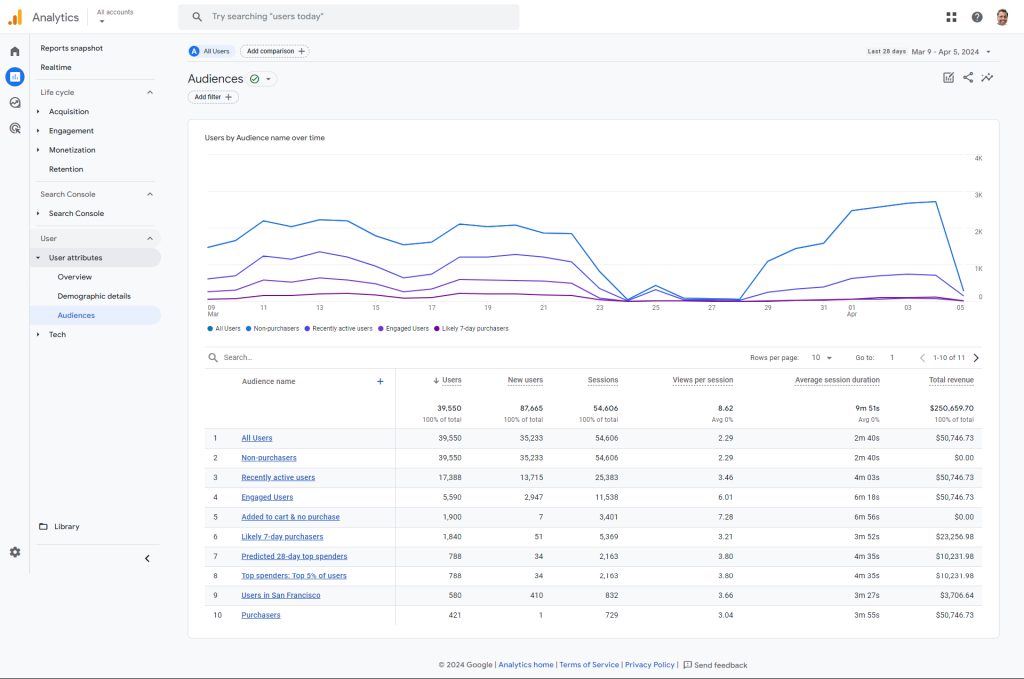Open the Rows per page dropdown
The image size is (1024, 679).
(x=822, y=358)
